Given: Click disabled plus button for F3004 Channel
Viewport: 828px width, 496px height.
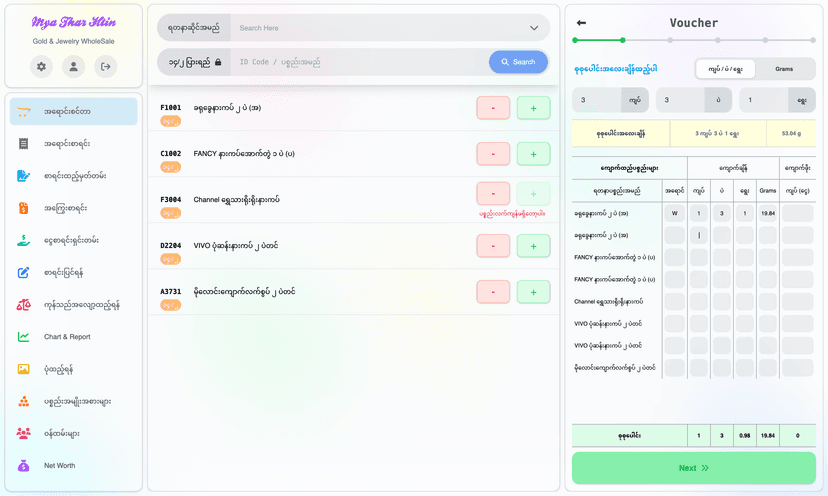Looking at the screenshot, I should pos(533,194).
